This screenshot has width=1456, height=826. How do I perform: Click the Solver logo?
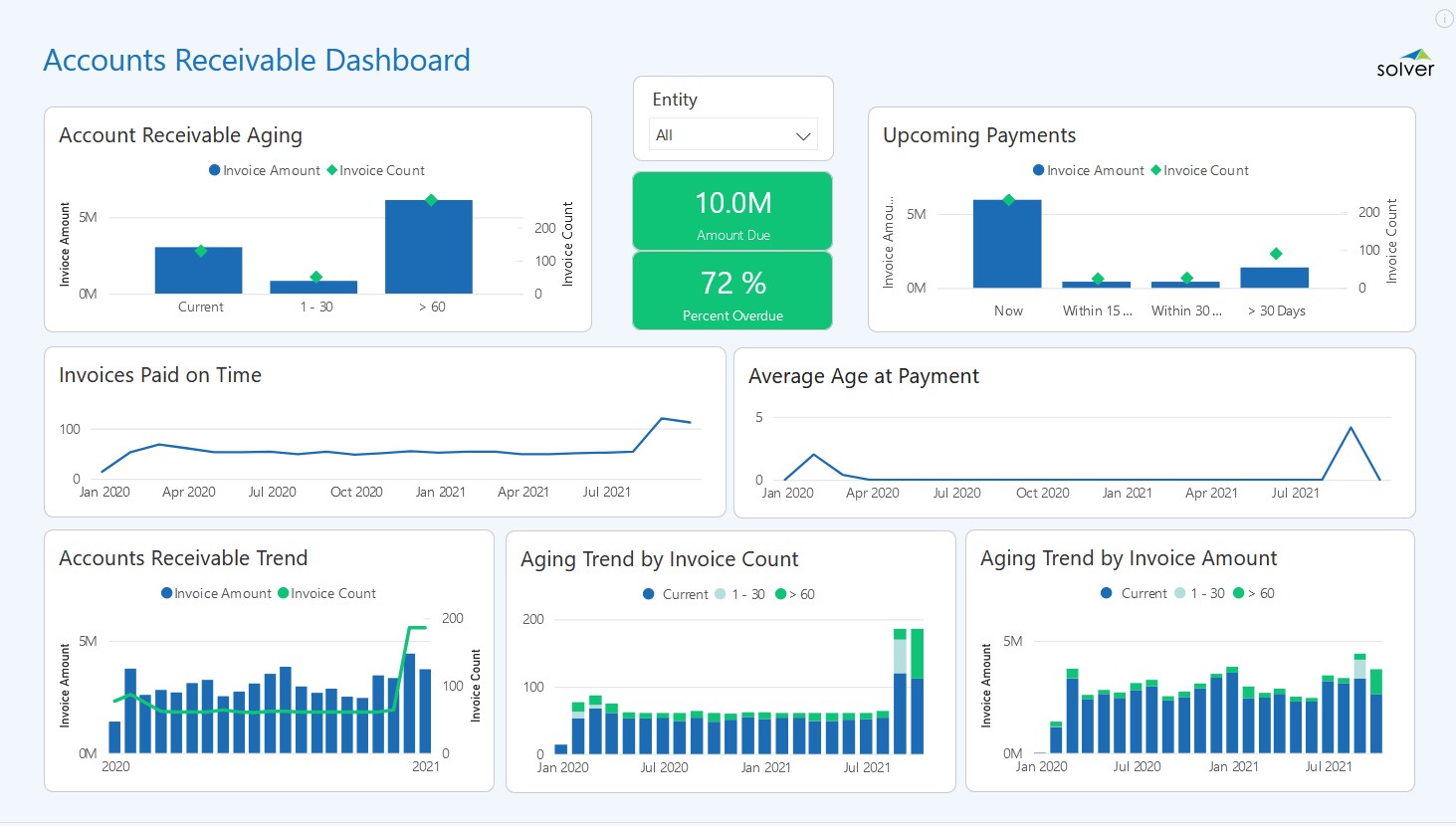1405,64
